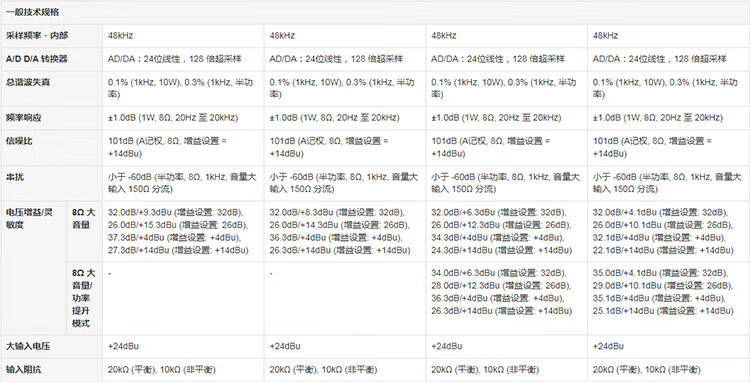
Task: Click the 频率响应 row label
Action: (23, 118)
